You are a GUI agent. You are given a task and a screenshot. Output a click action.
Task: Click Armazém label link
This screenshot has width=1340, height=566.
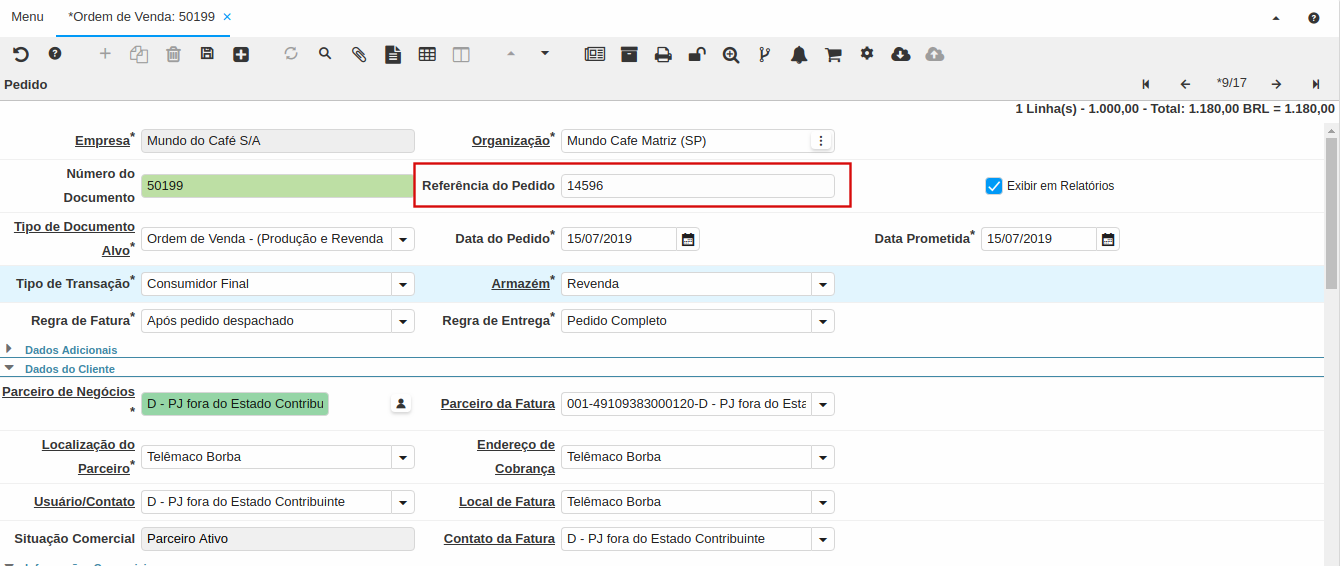(520, 284)
